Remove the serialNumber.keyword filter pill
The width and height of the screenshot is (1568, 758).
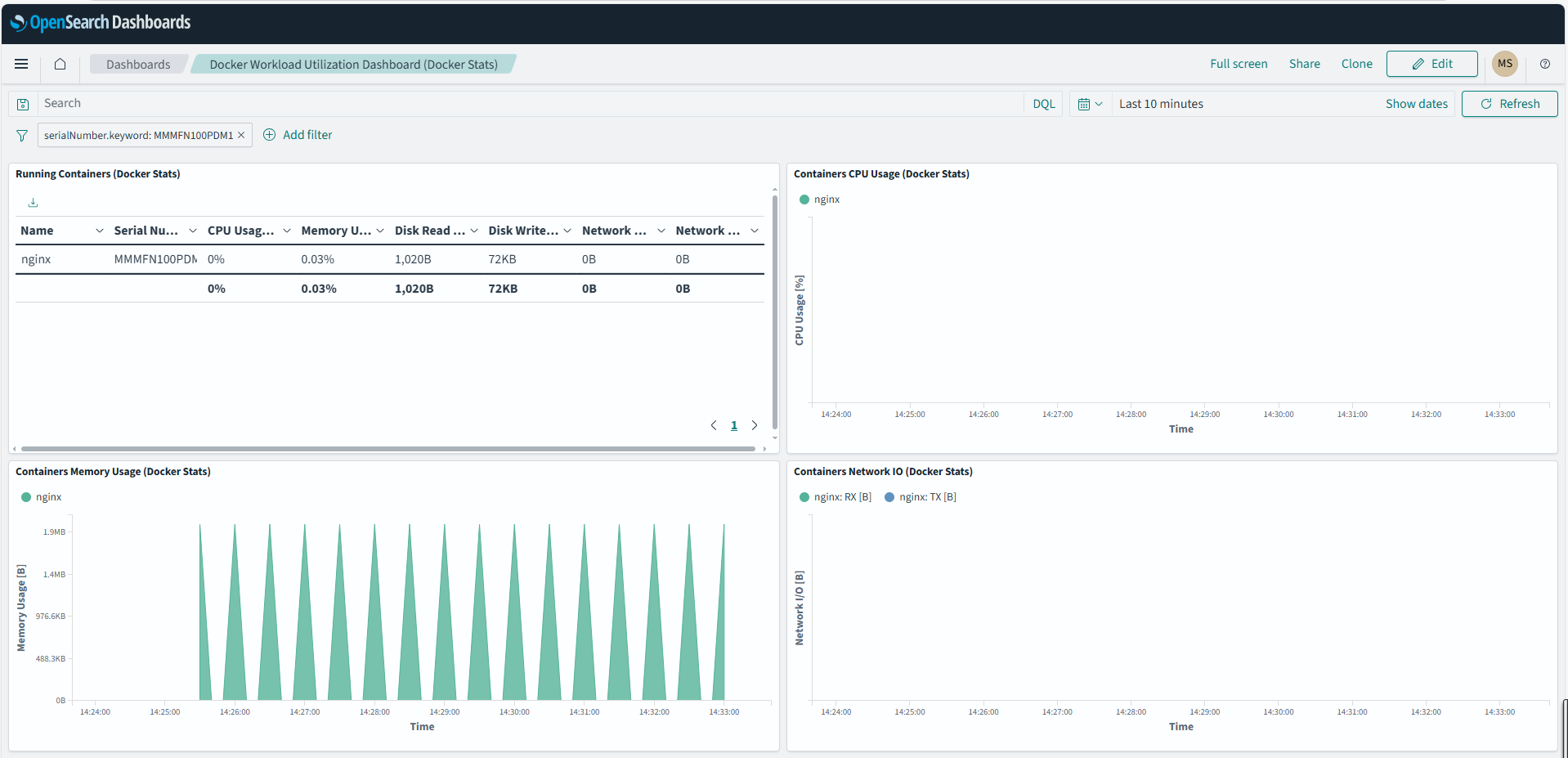click(241, 135)
